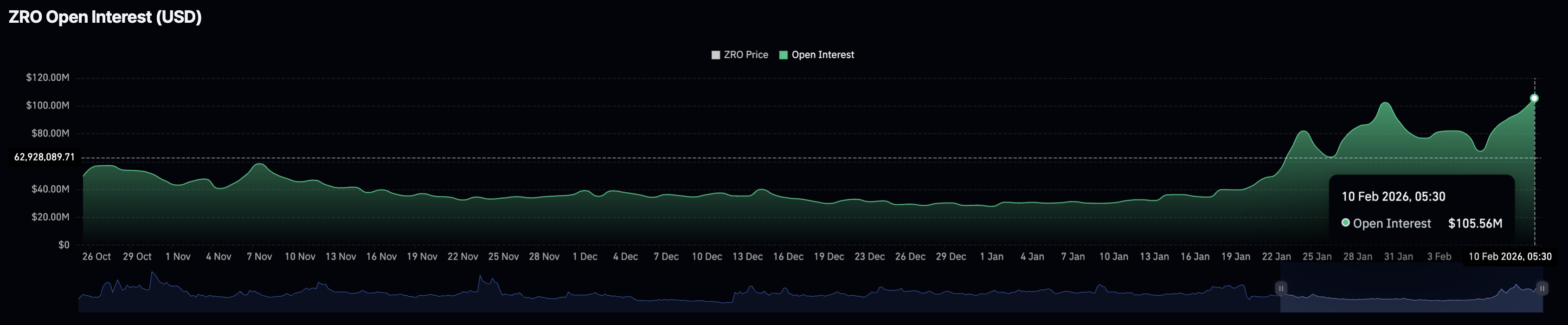Click the ZRO Open Interest (USD) title
Viewport: 1568px width, 325px height.
pos(105,17)
